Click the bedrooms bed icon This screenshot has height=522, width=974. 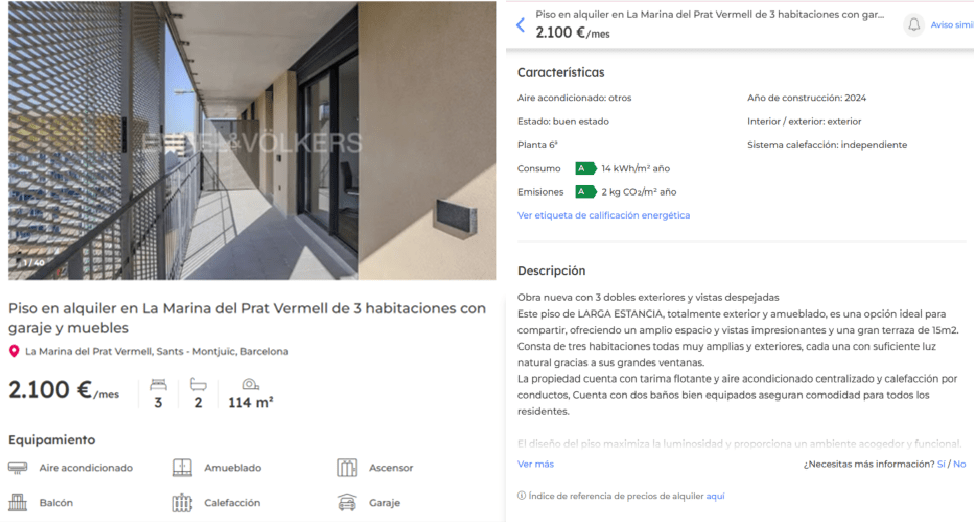coord(158,385)
